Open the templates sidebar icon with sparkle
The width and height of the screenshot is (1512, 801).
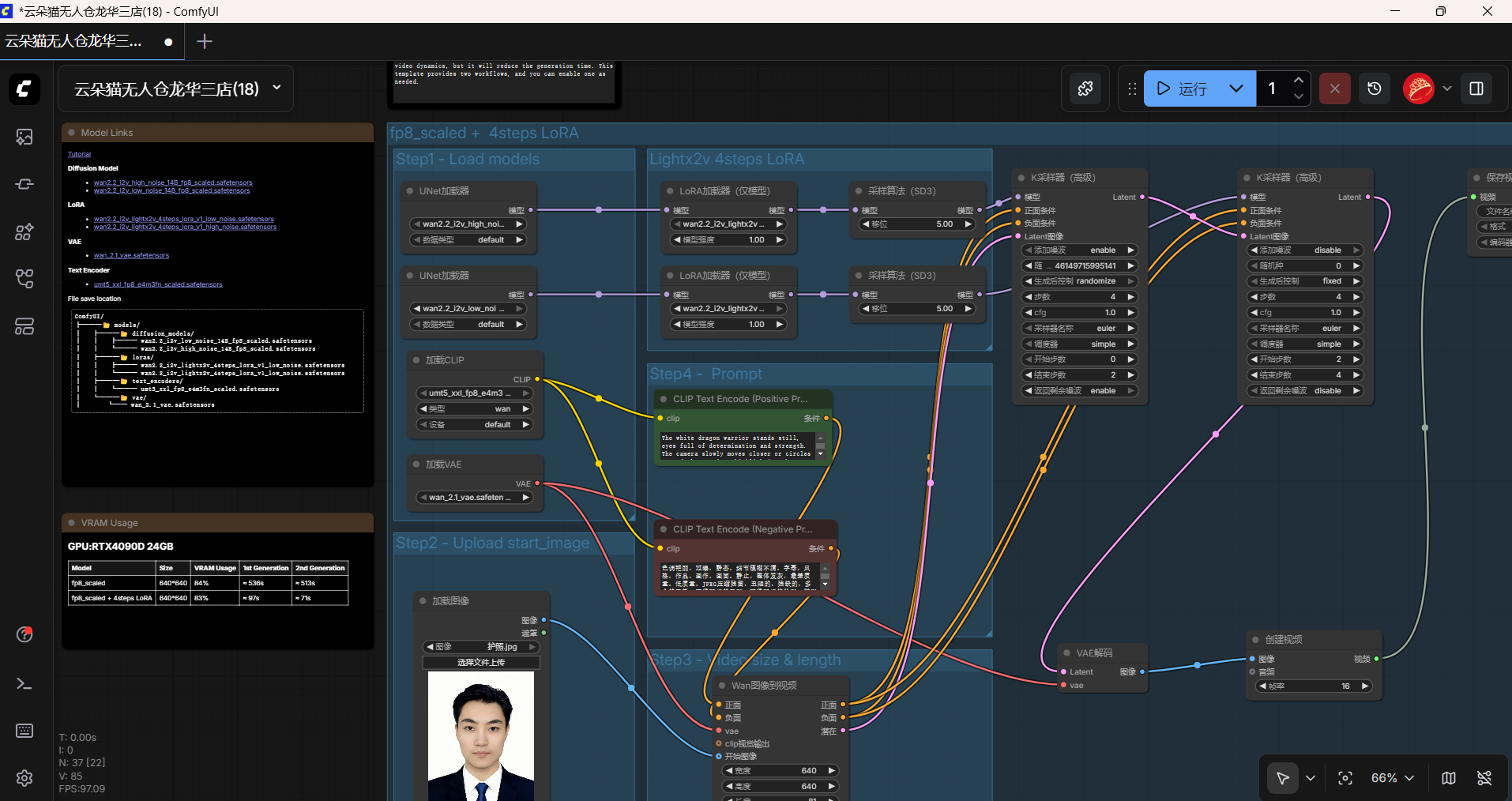[x=24, y=231]
